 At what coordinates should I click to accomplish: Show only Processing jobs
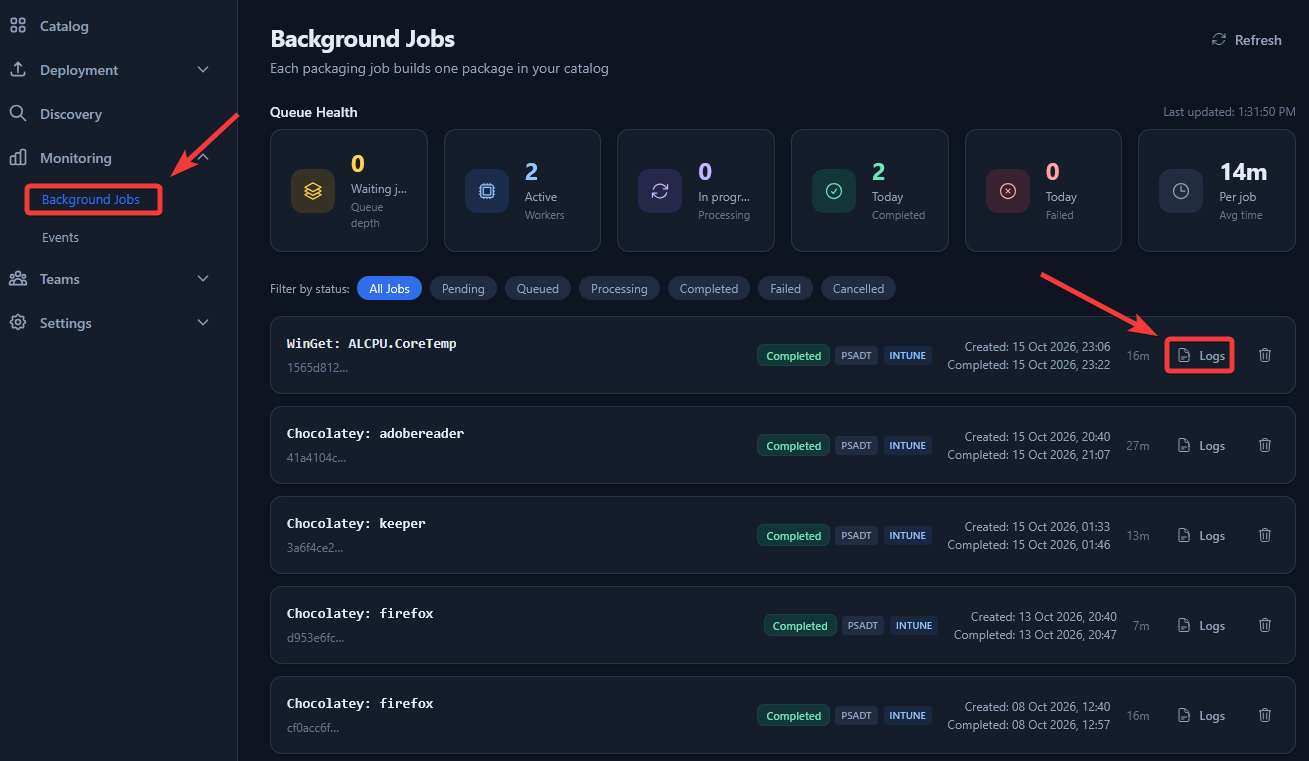click(619, 288)
